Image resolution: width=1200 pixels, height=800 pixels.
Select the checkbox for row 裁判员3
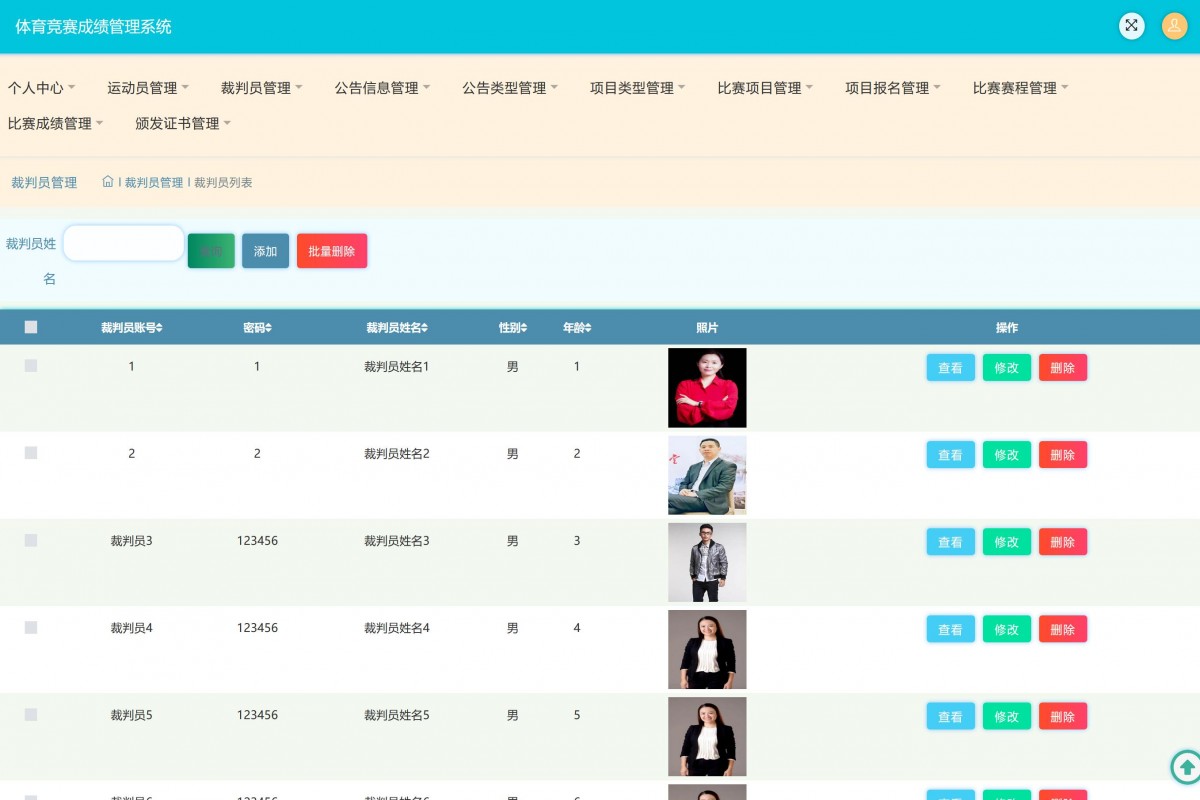[x=31, y=540]
